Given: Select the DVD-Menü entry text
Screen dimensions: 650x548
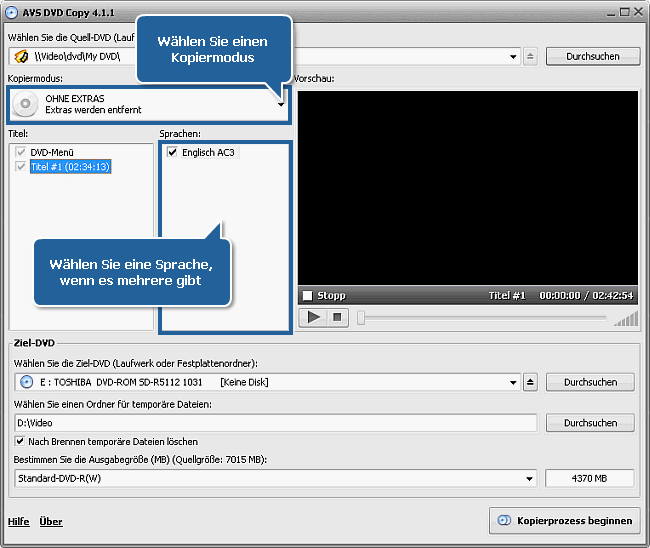Looking at the screenshot, I should [x=52, y=152].
